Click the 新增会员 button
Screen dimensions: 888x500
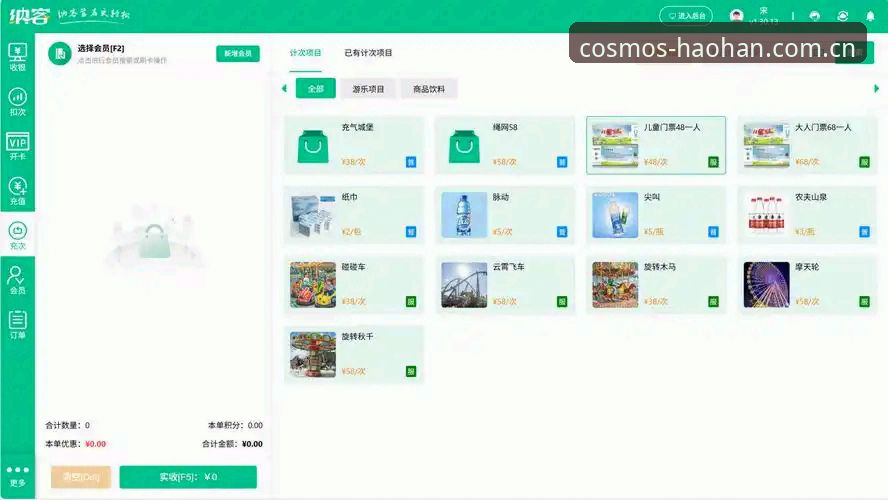[238, 53]
